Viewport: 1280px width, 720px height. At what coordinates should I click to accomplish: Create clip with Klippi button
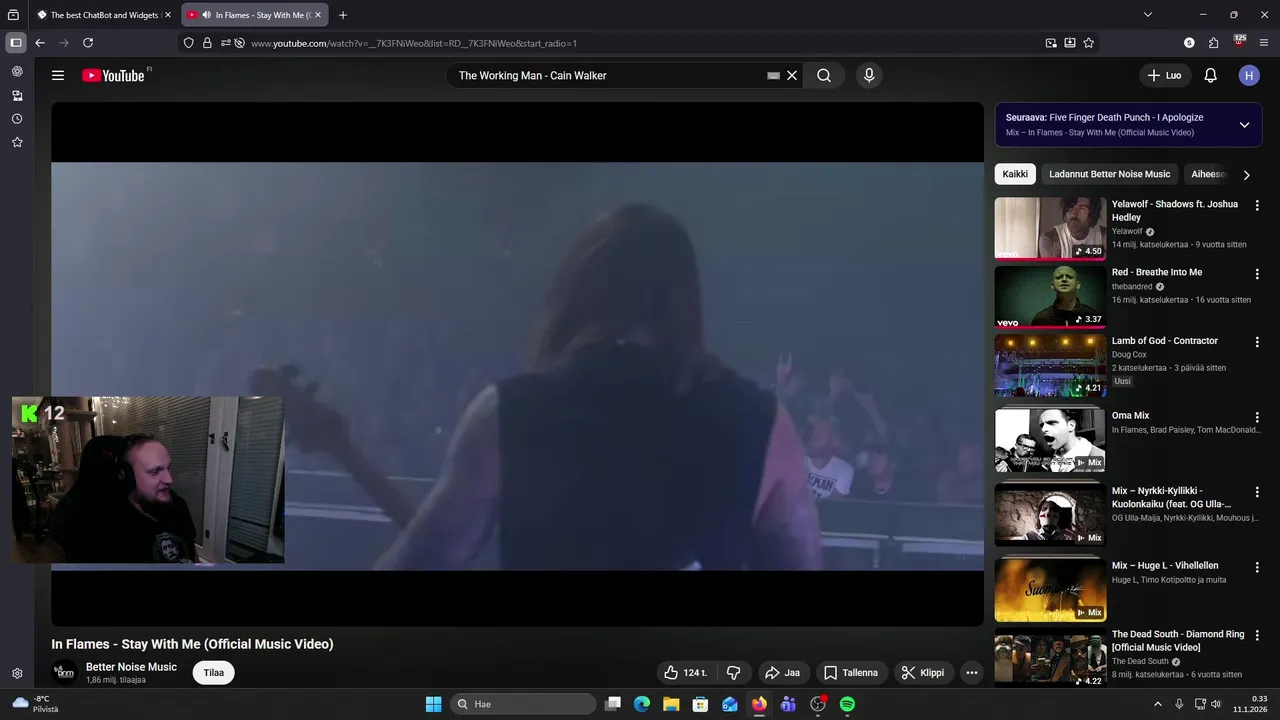(x=922, y=673)
